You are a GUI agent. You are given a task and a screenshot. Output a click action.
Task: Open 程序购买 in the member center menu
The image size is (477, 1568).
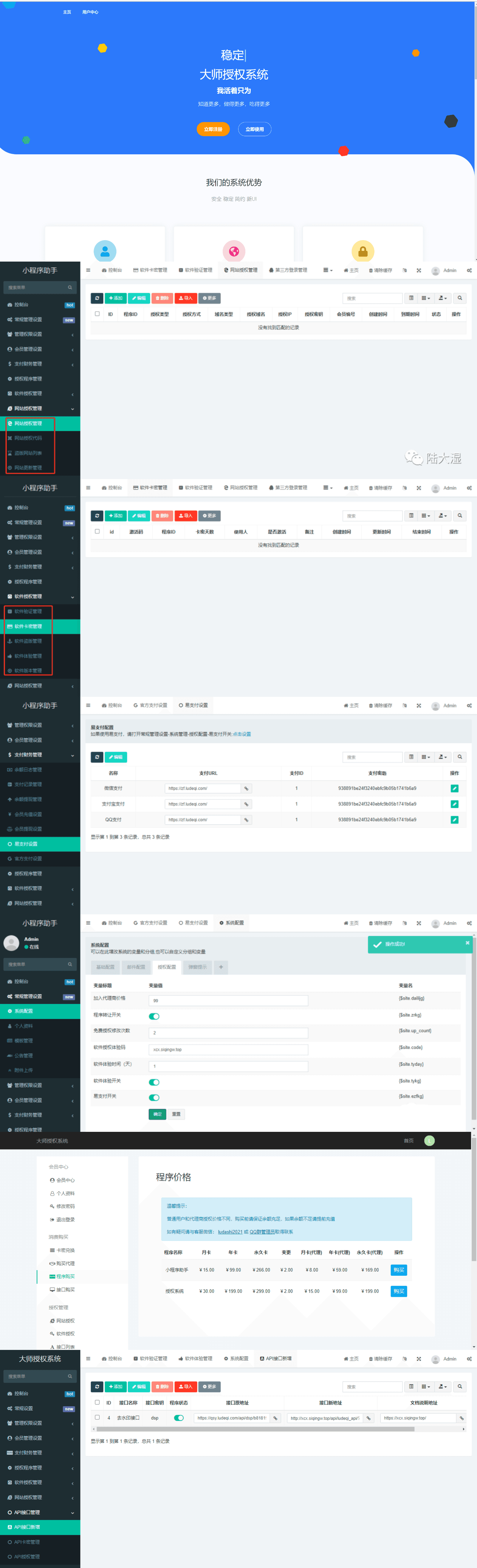click(x=65, y=1276)
